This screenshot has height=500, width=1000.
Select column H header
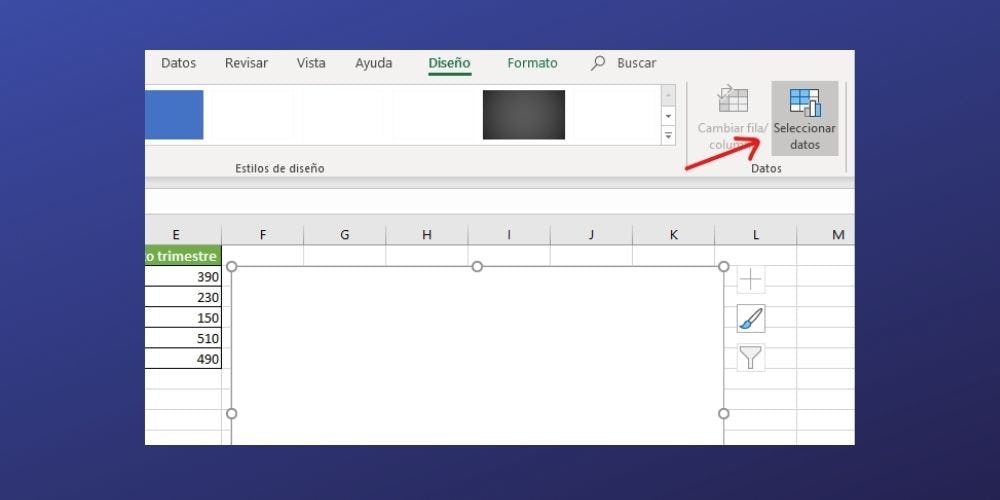click(427, 235)
